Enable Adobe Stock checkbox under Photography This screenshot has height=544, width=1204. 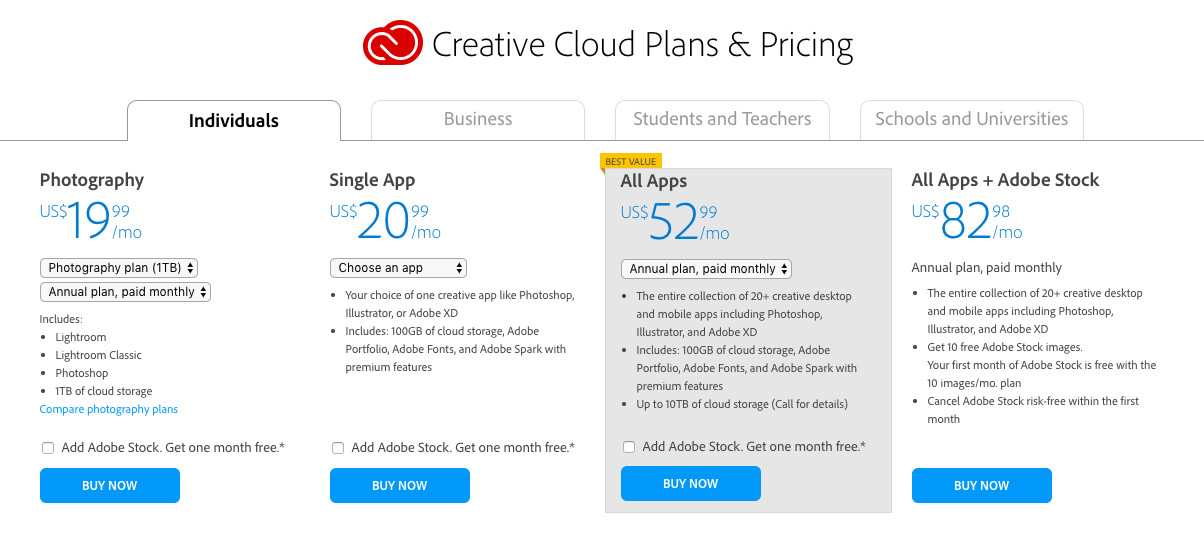(x=48, y=448)
